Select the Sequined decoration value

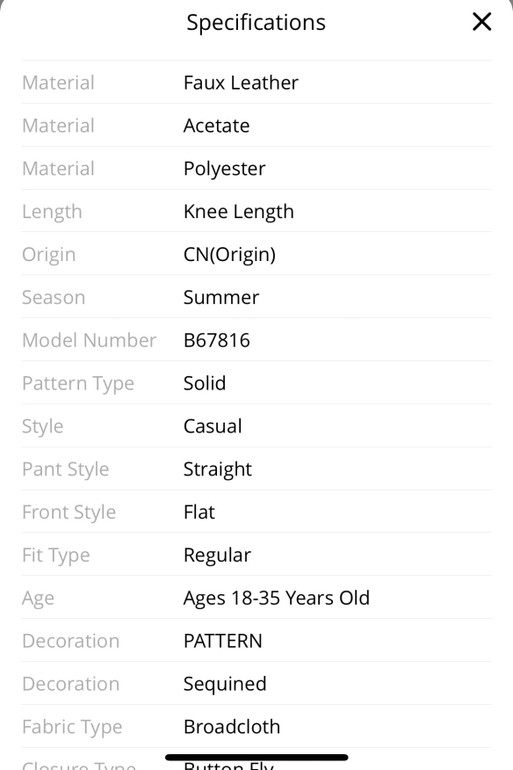225,685
